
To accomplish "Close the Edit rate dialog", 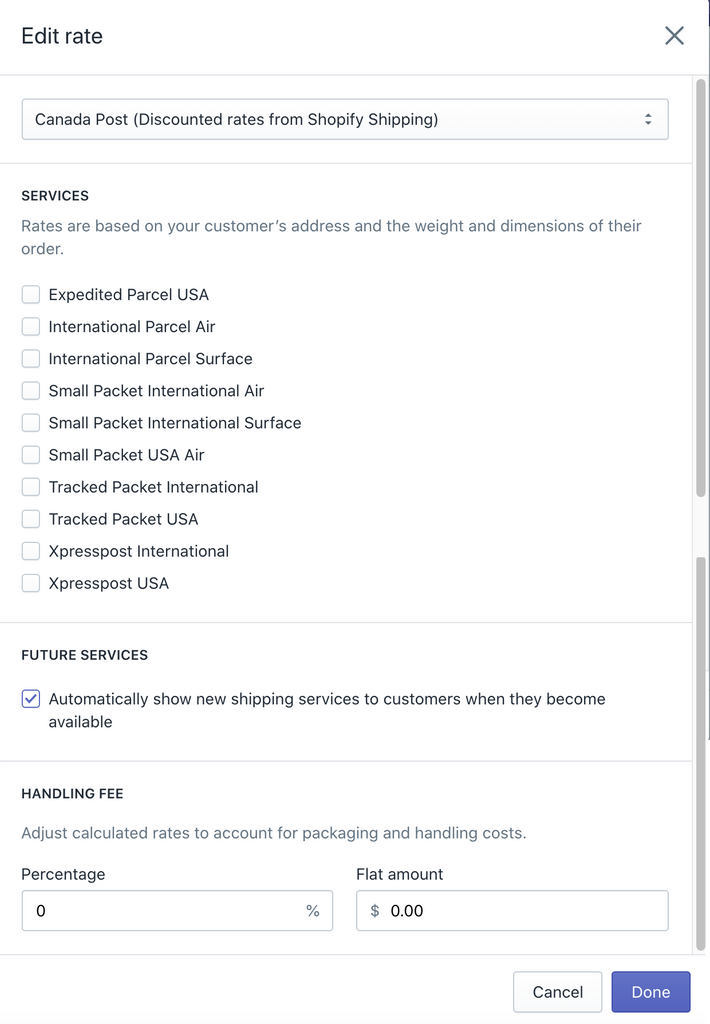I will (674, 35).
